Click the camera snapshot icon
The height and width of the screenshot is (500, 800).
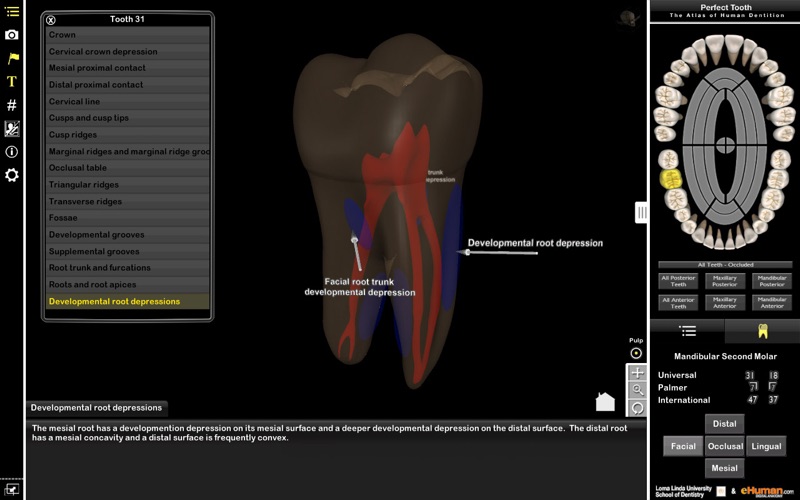[12, 35]
